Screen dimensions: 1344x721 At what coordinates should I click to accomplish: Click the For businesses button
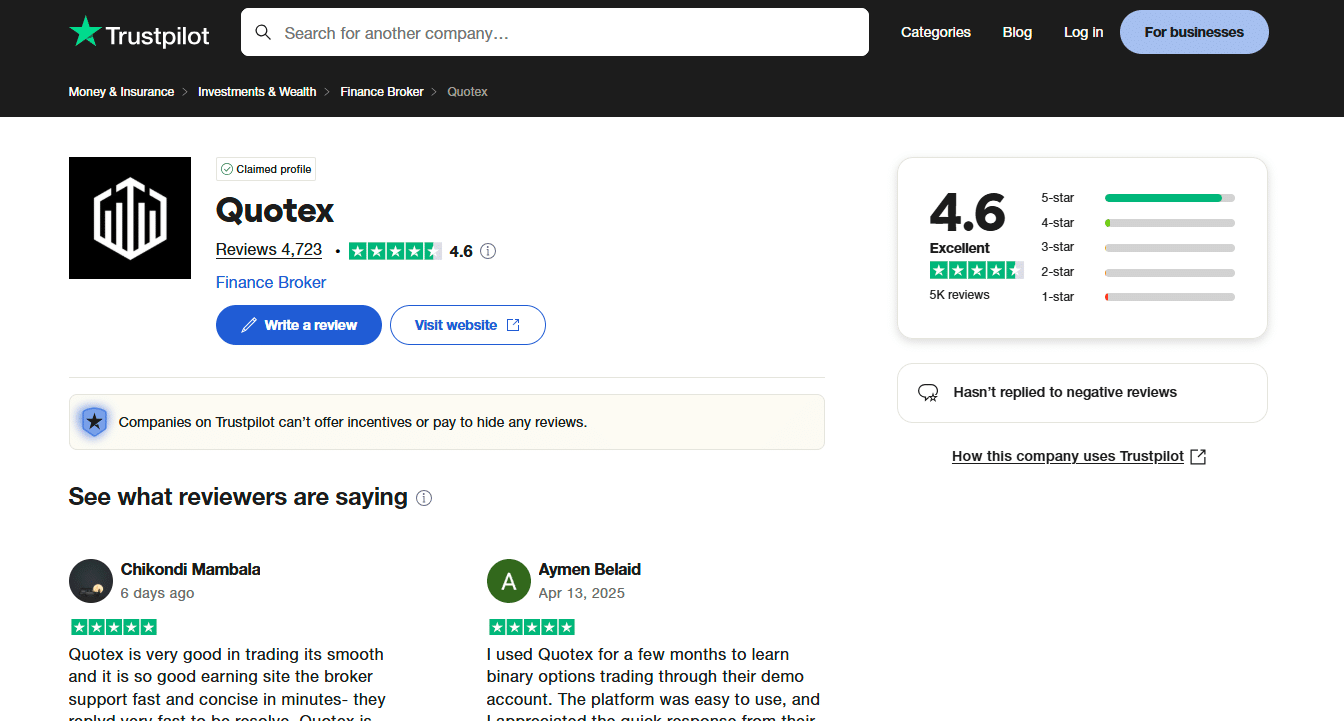[1194, 32]
